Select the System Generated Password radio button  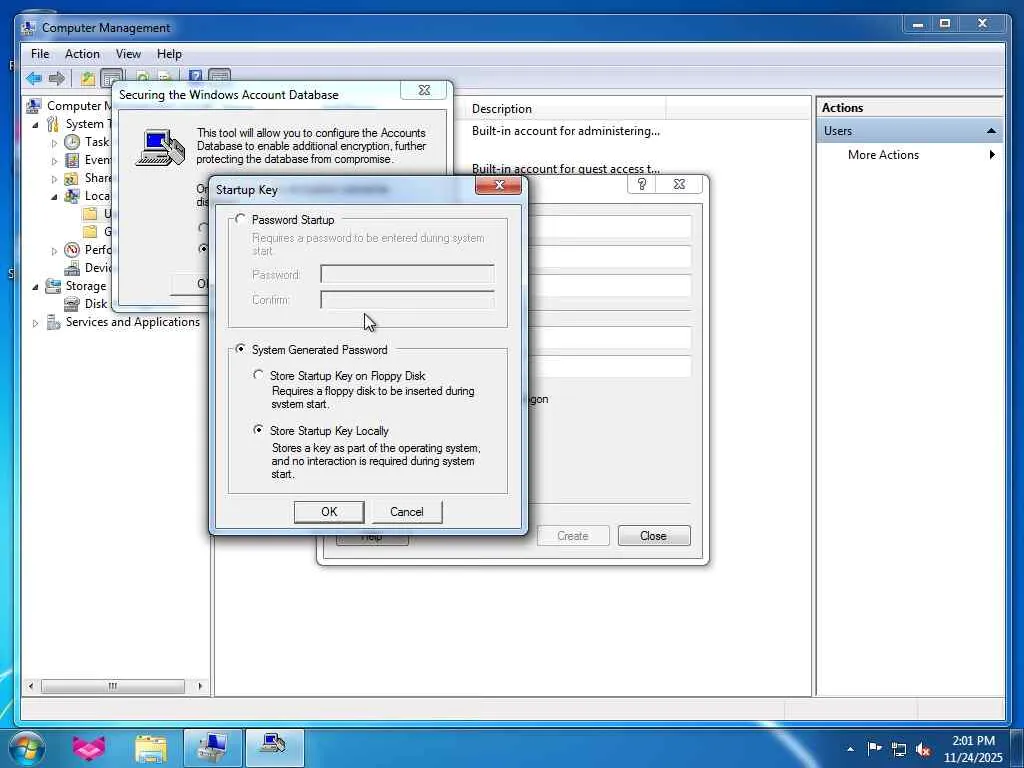coord(241,349)
